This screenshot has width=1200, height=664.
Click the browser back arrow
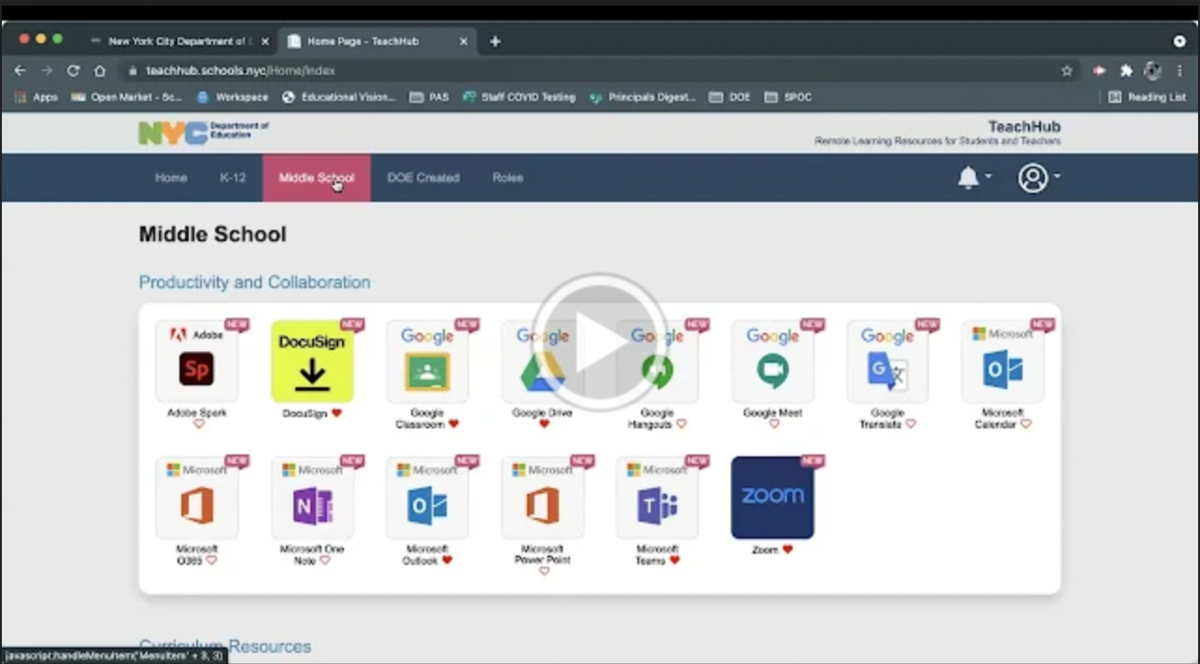click(20, 71)
